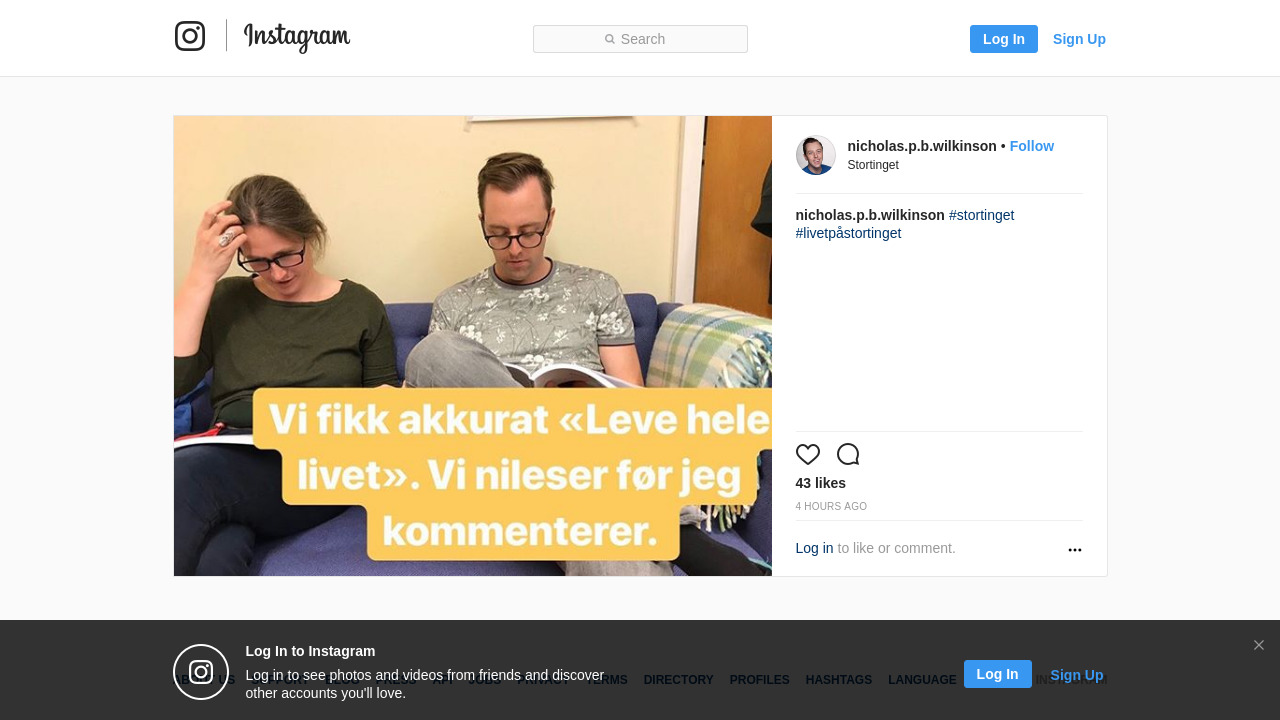Open the three-dot more options menu
This screenshot has width=1280, height=720.
[1075, 550]
